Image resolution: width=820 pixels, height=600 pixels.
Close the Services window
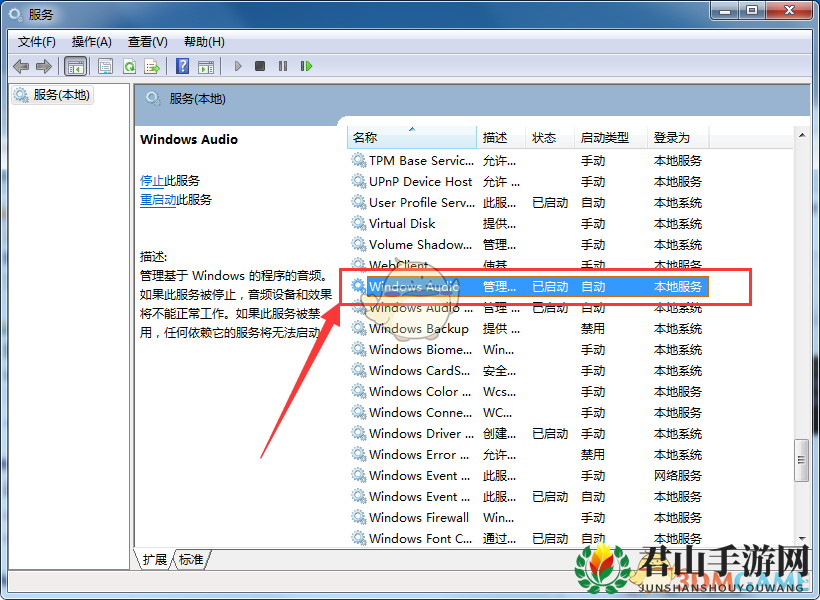(790, 10)
